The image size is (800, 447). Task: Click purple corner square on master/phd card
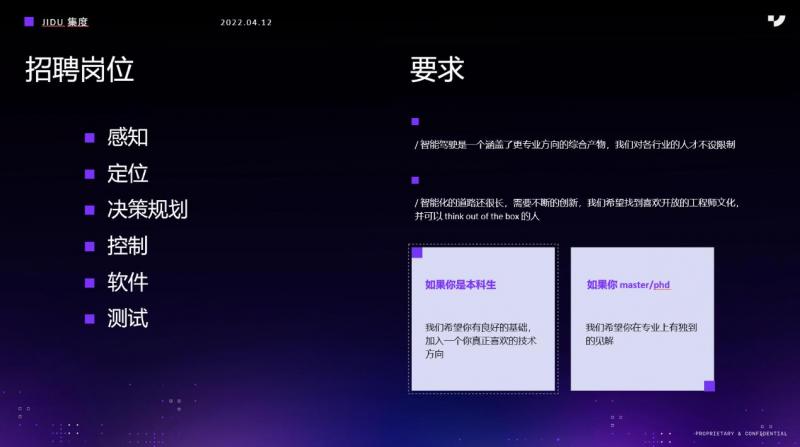[x=709, y=386]
